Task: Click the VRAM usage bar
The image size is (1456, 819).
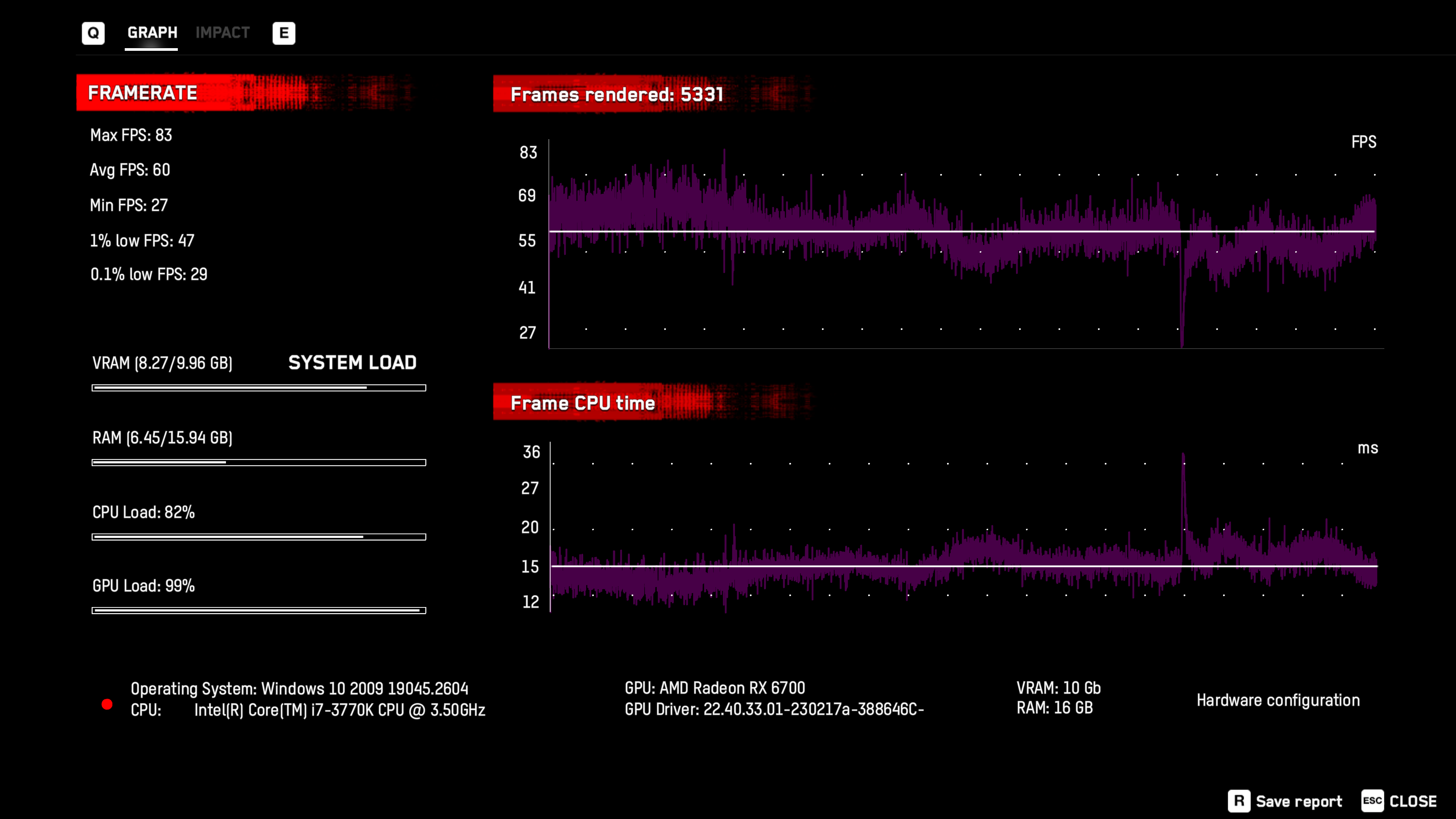Action: (x=259, y=388)
